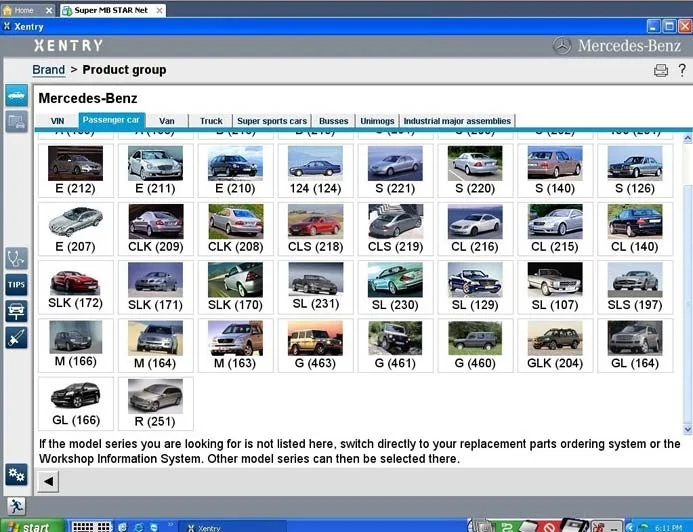
Task: Select the E (212) model series
Action: pos(76,171)
